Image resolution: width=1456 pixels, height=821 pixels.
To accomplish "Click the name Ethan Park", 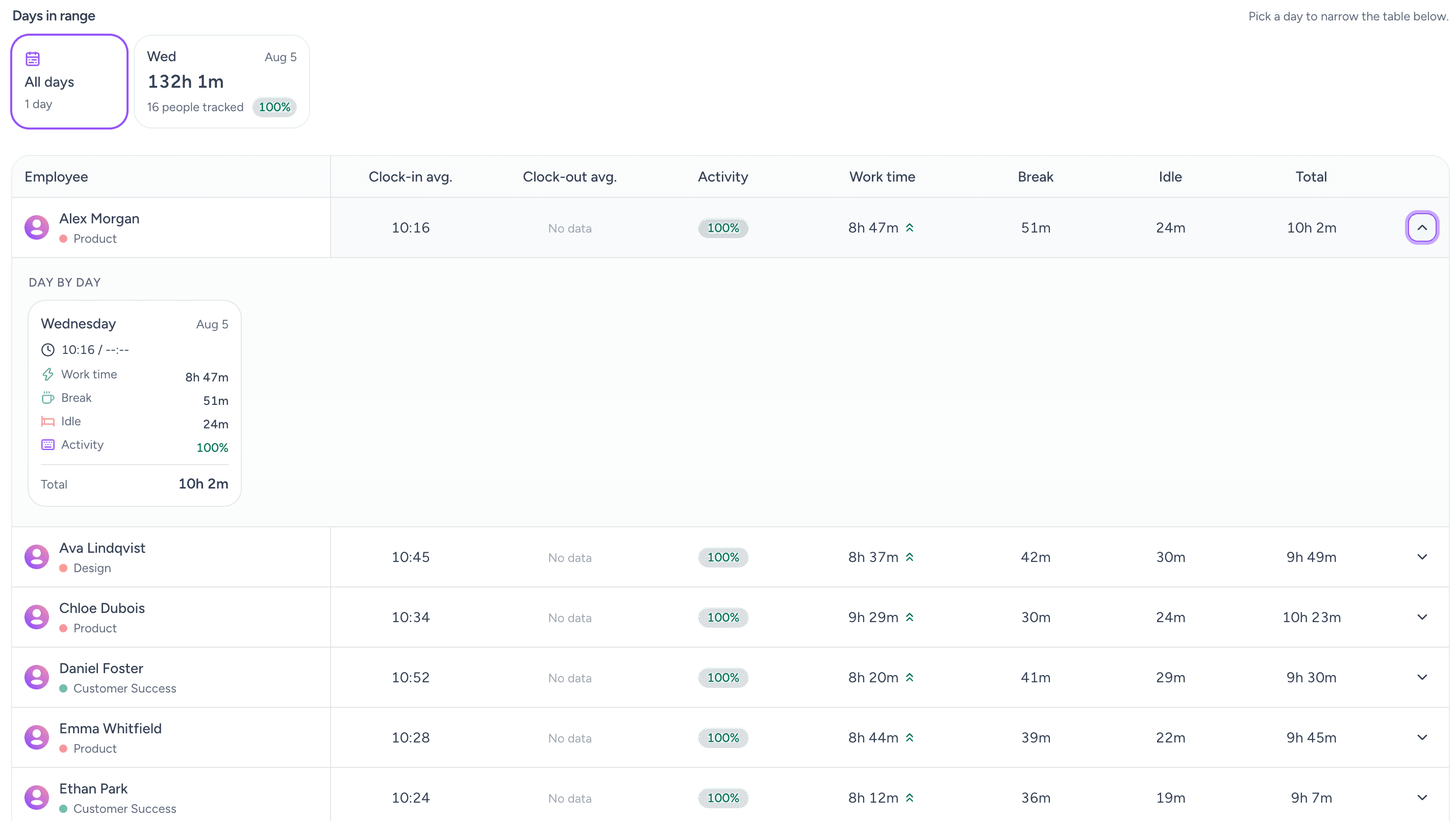I will coord(93,789).
